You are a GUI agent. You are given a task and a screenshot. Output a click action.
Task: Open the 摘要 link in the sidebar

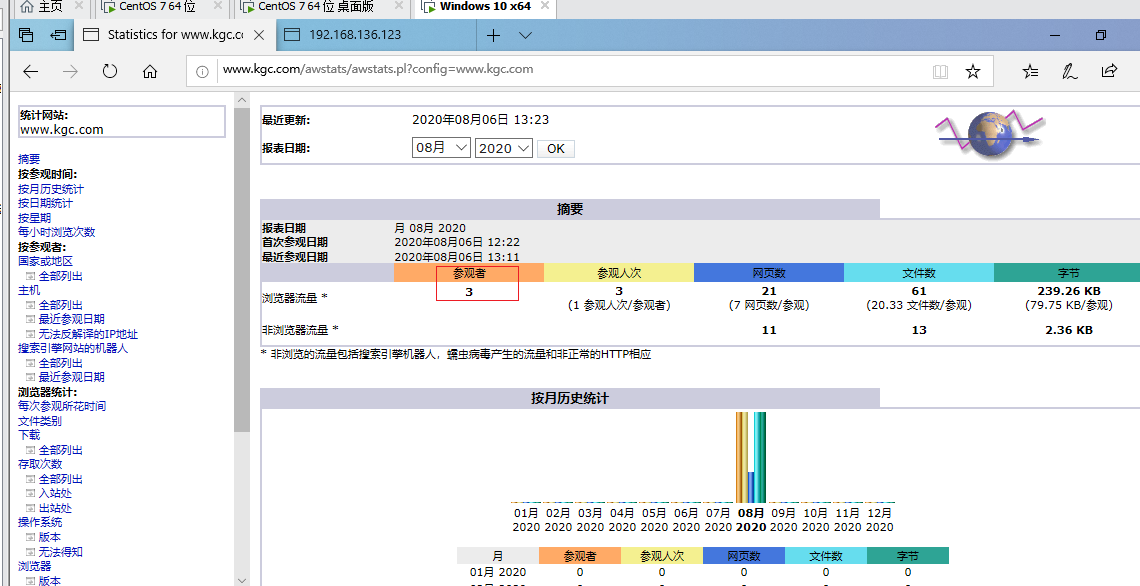[x=28, y=159]
